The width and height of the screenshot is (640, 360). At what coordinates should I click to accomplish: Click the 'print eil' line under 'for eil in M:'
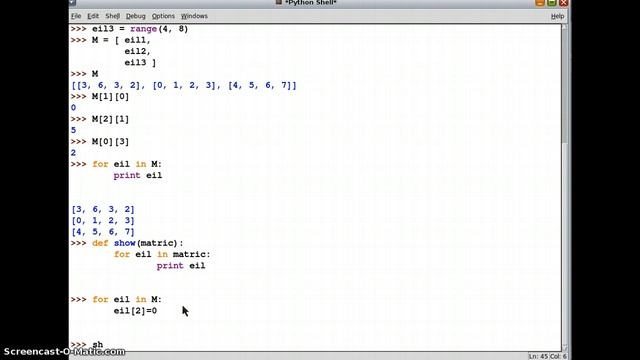tap(138, 175)
